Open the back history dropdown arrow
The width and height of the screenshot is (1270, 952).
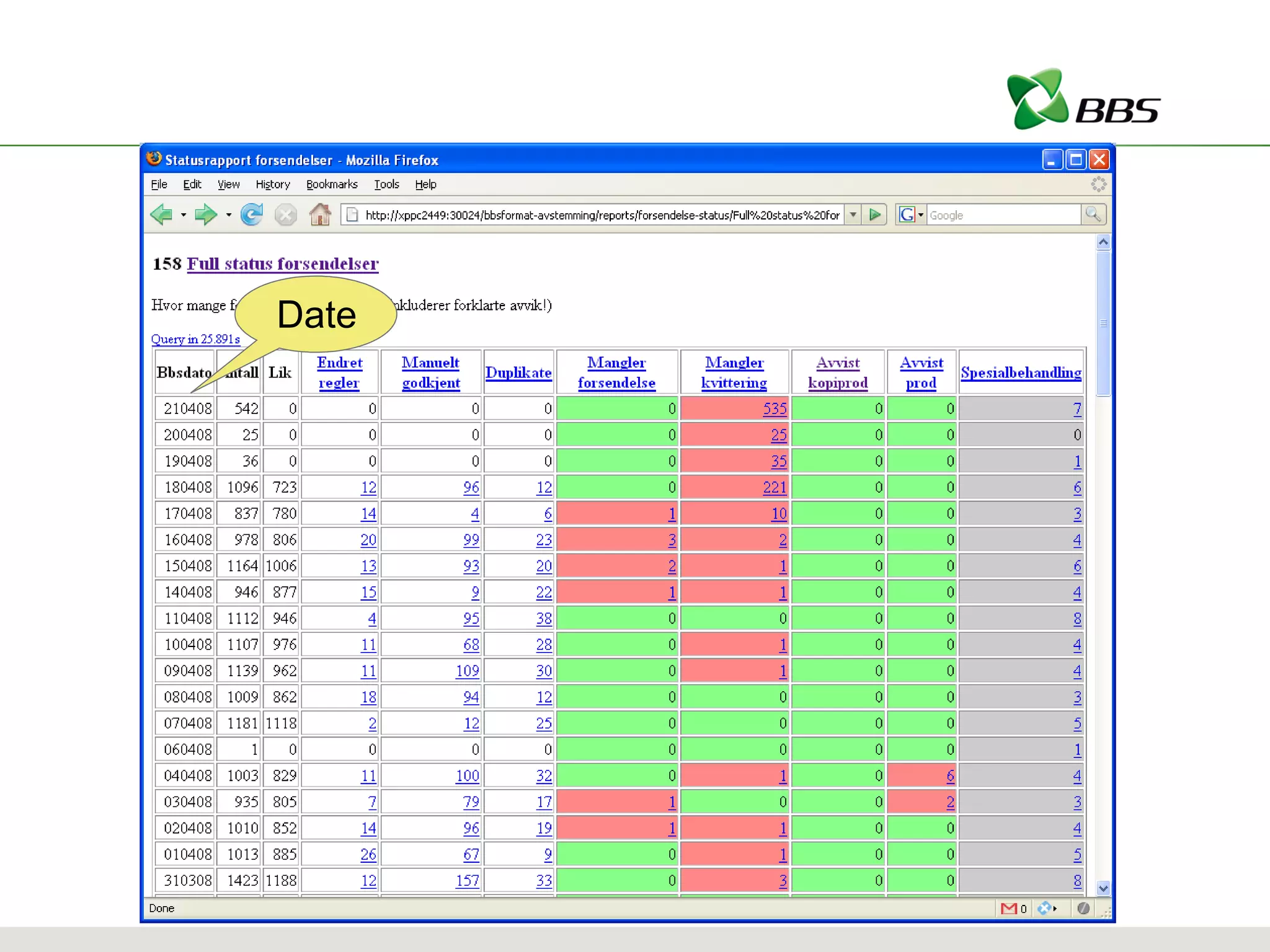(184, 215)
